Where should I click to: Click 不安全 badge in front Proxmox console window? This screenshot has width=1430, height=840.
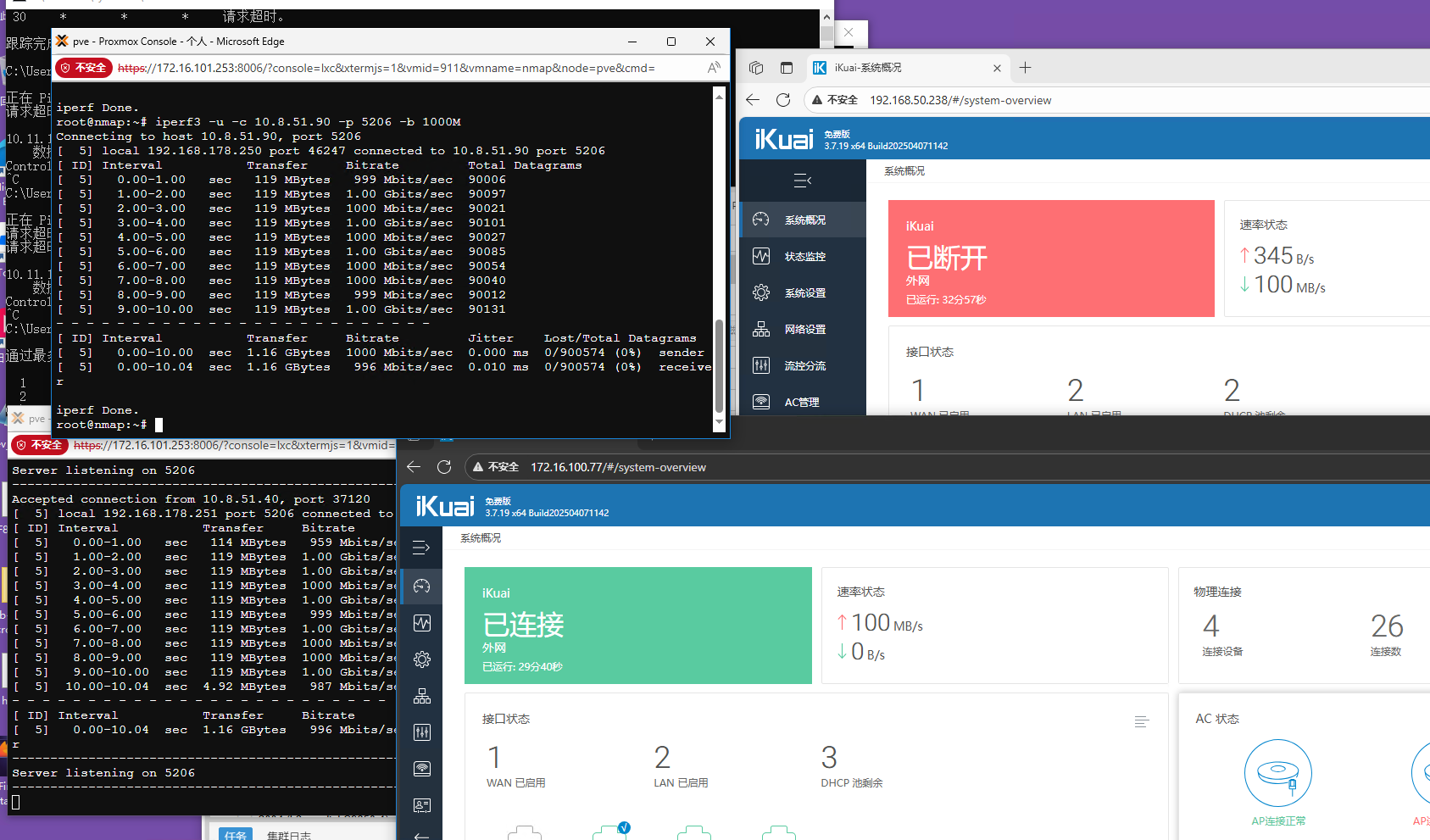pos(84,68)
